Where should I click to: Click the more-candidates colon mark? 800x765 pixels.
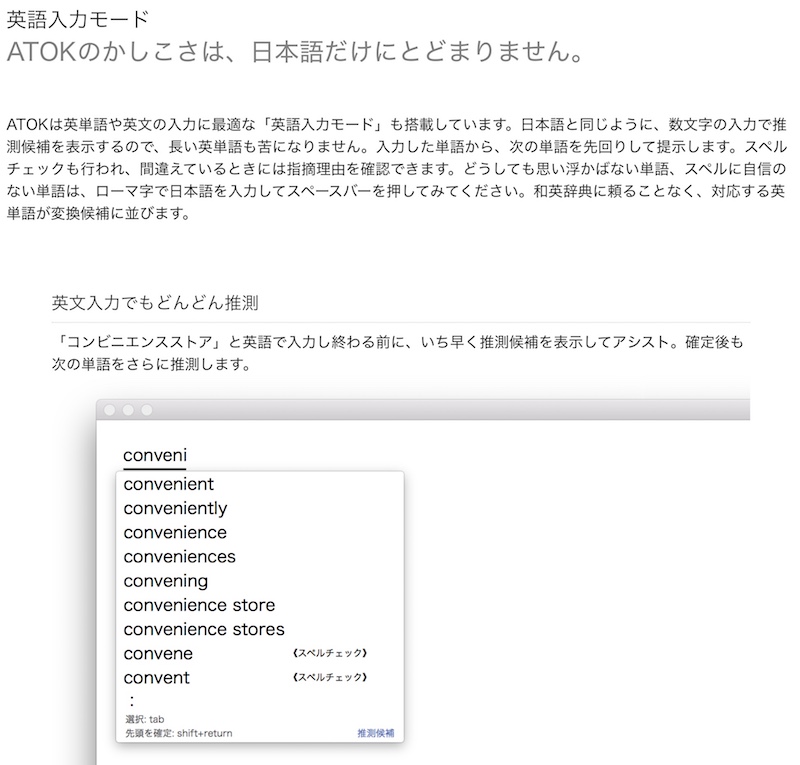132,700
